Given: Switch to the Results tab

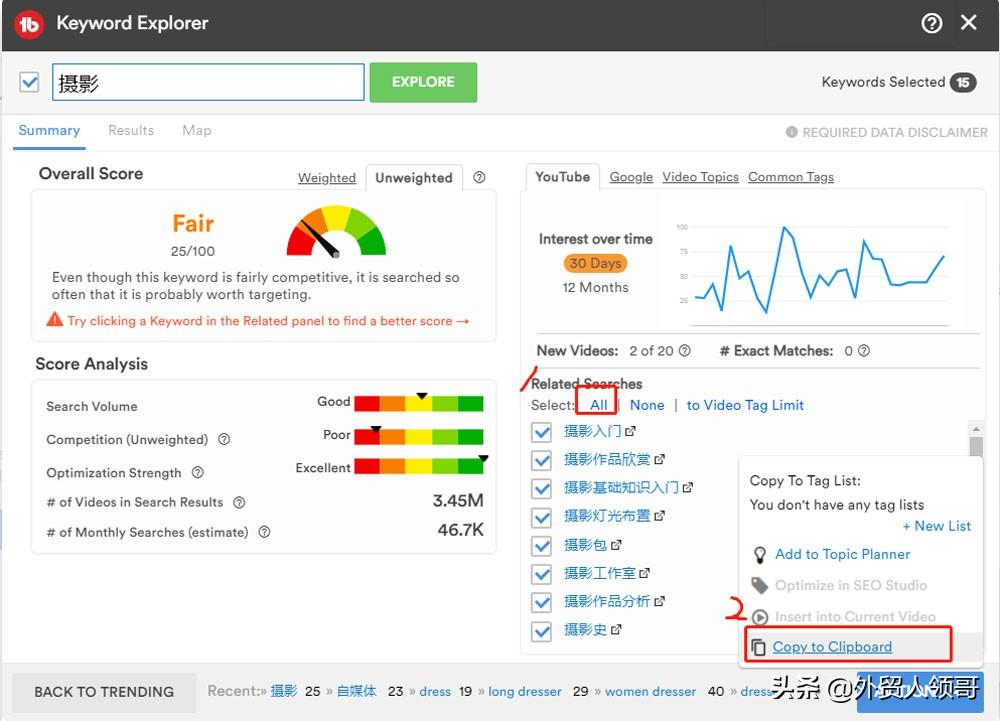Looking at the screenshot, I should click(131, 131).
